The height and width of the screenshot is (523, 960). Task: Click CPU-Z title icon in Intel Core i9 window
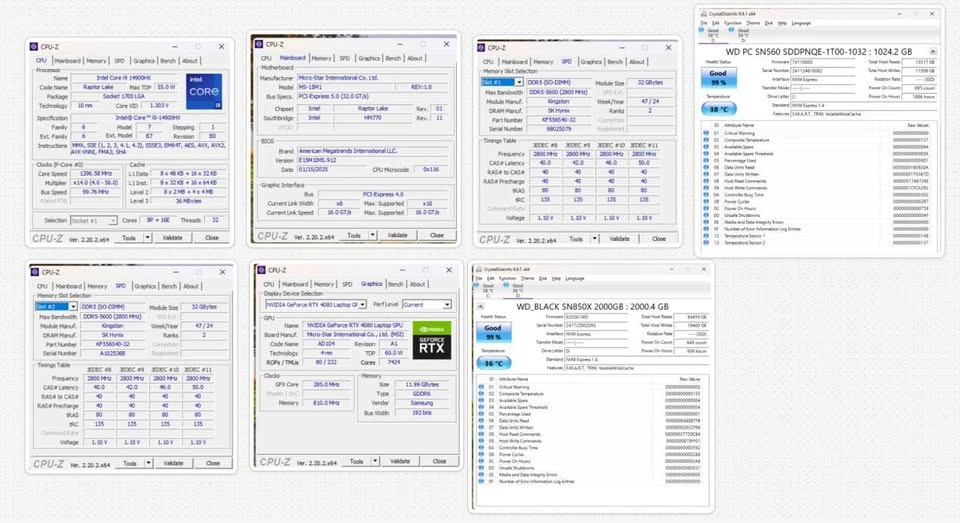tap(34, 47)
